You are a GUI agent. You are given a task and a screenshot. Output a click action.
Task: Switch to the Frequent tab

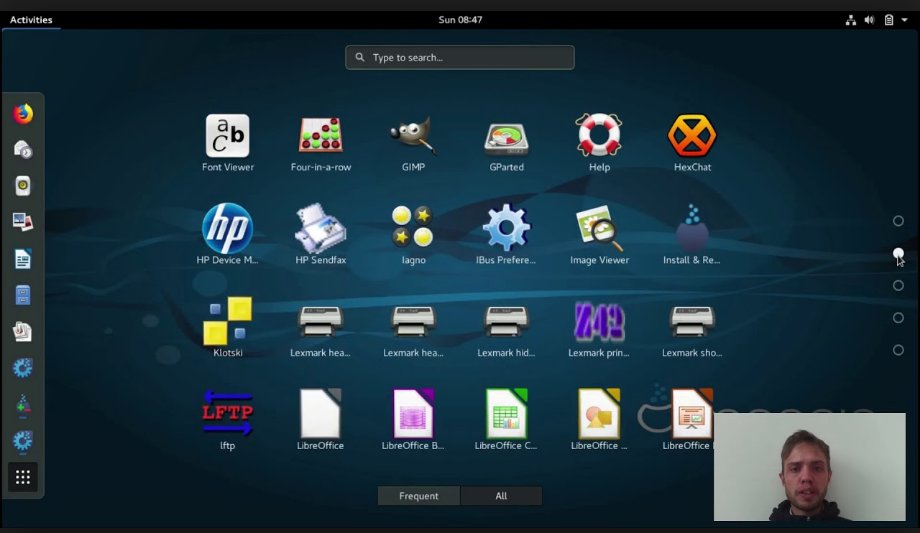pos(418,495)
